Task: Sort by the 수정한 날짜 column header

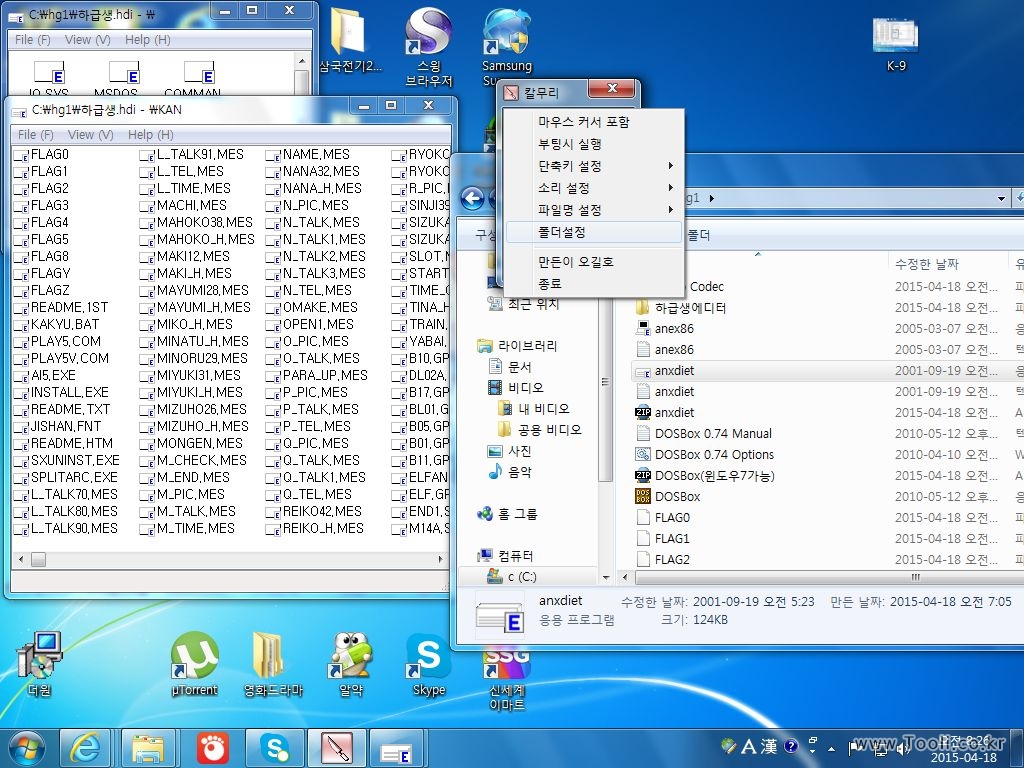Action: tap(927, 264)
